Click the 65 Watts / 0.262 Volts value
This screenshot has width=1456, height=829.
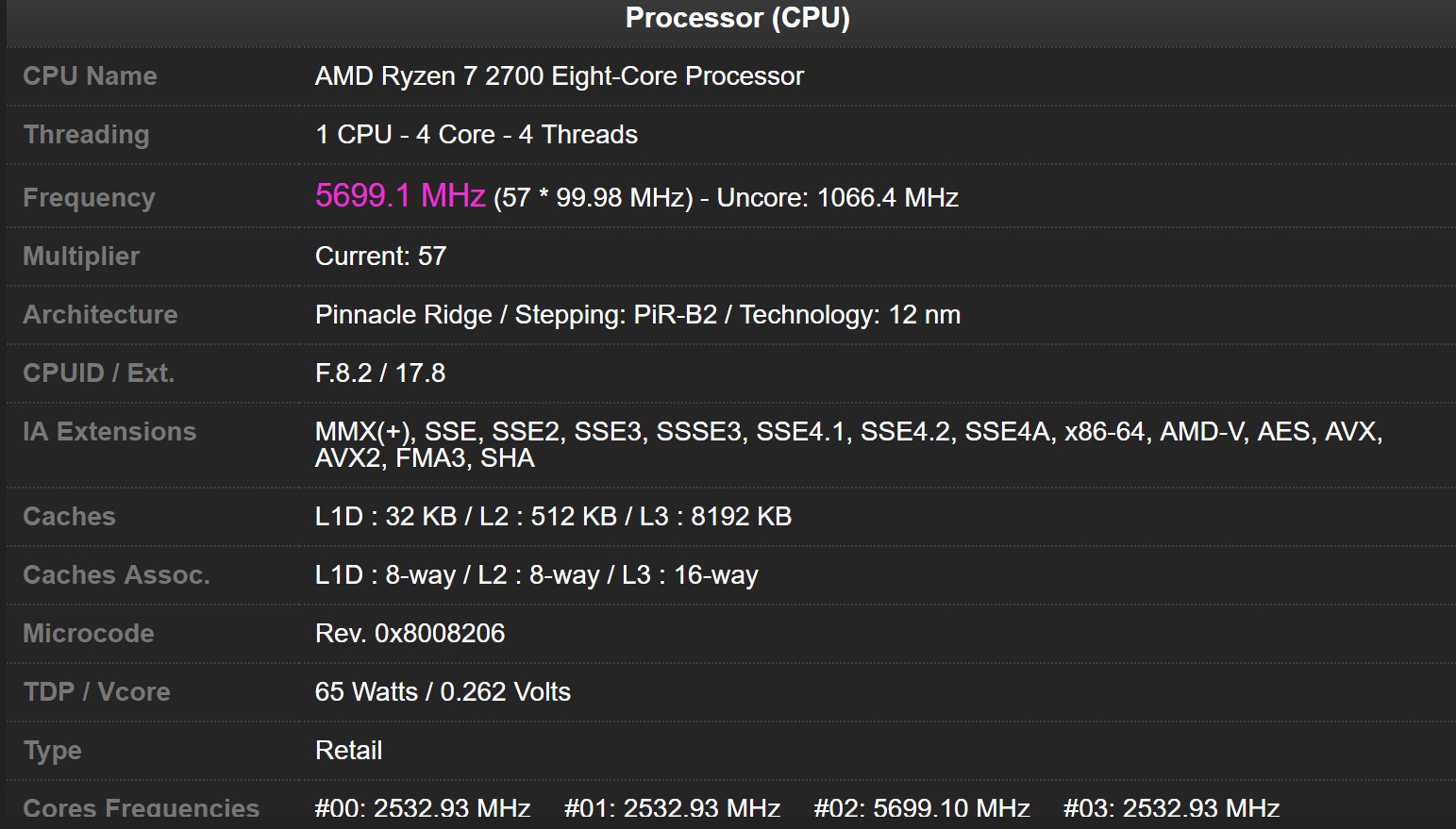tap(443, 692)
